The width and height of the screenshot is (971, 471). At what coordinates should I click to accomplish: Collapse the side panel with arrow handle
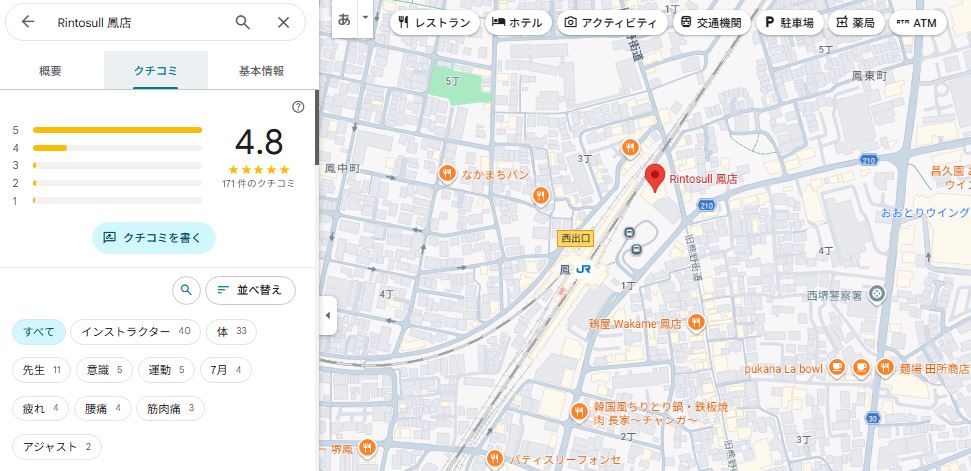point(327,316)
